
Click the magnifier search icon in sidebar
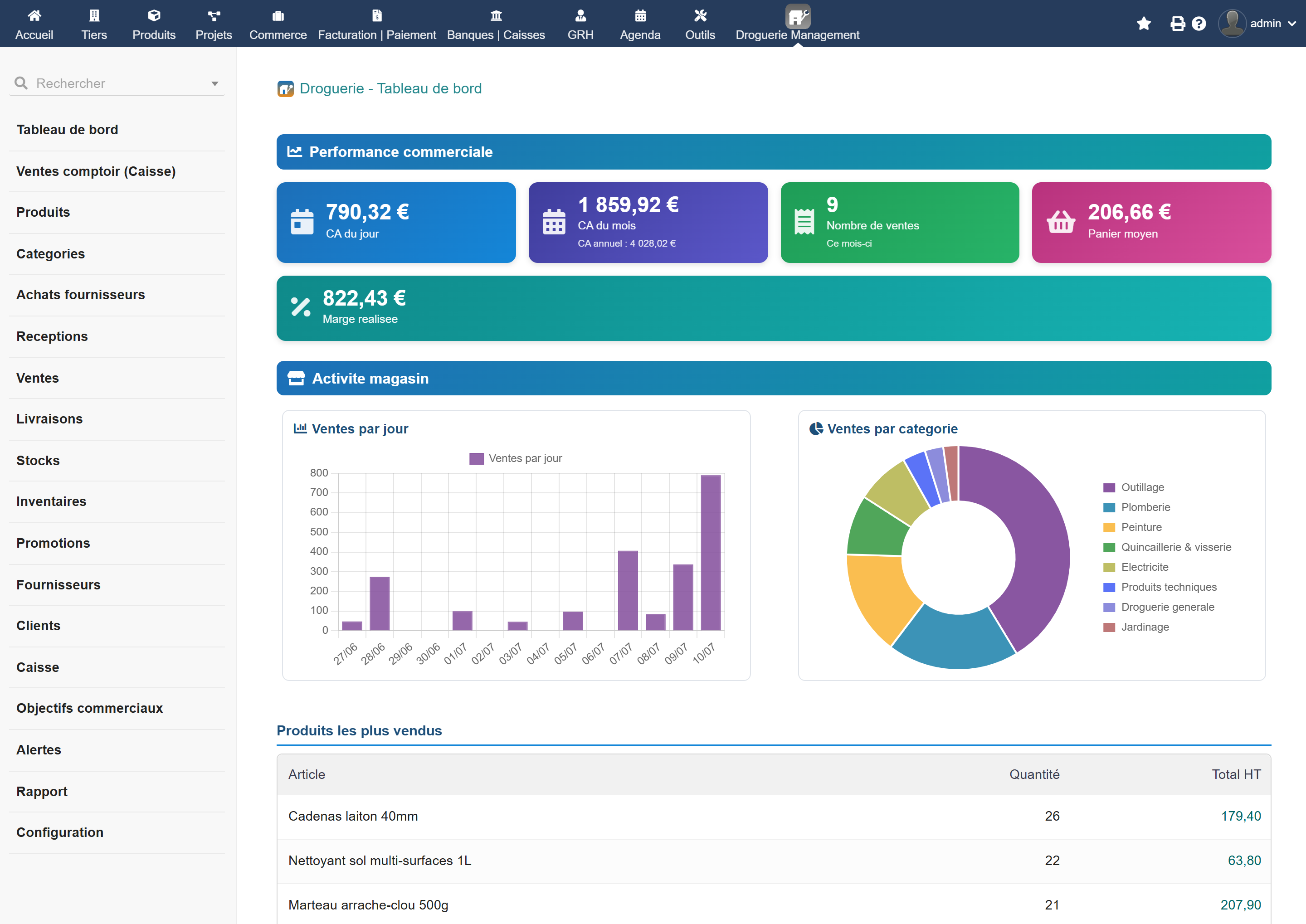[21, 83]
